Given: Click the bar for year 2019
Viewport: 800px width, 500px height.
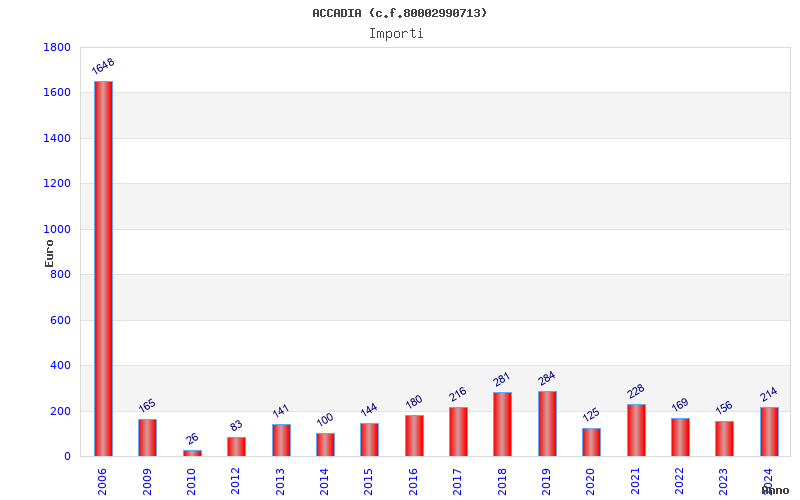Looking at the screenshot, I should (x=547, y=423).
